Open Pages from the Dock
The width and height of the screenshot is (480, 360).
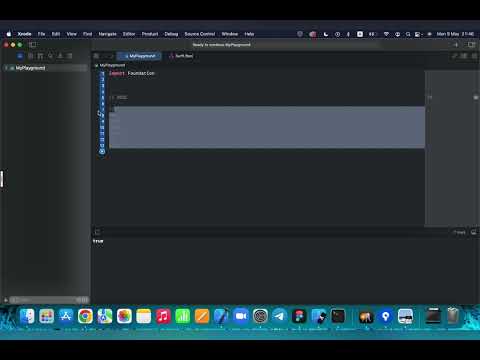tap(202, 316)
